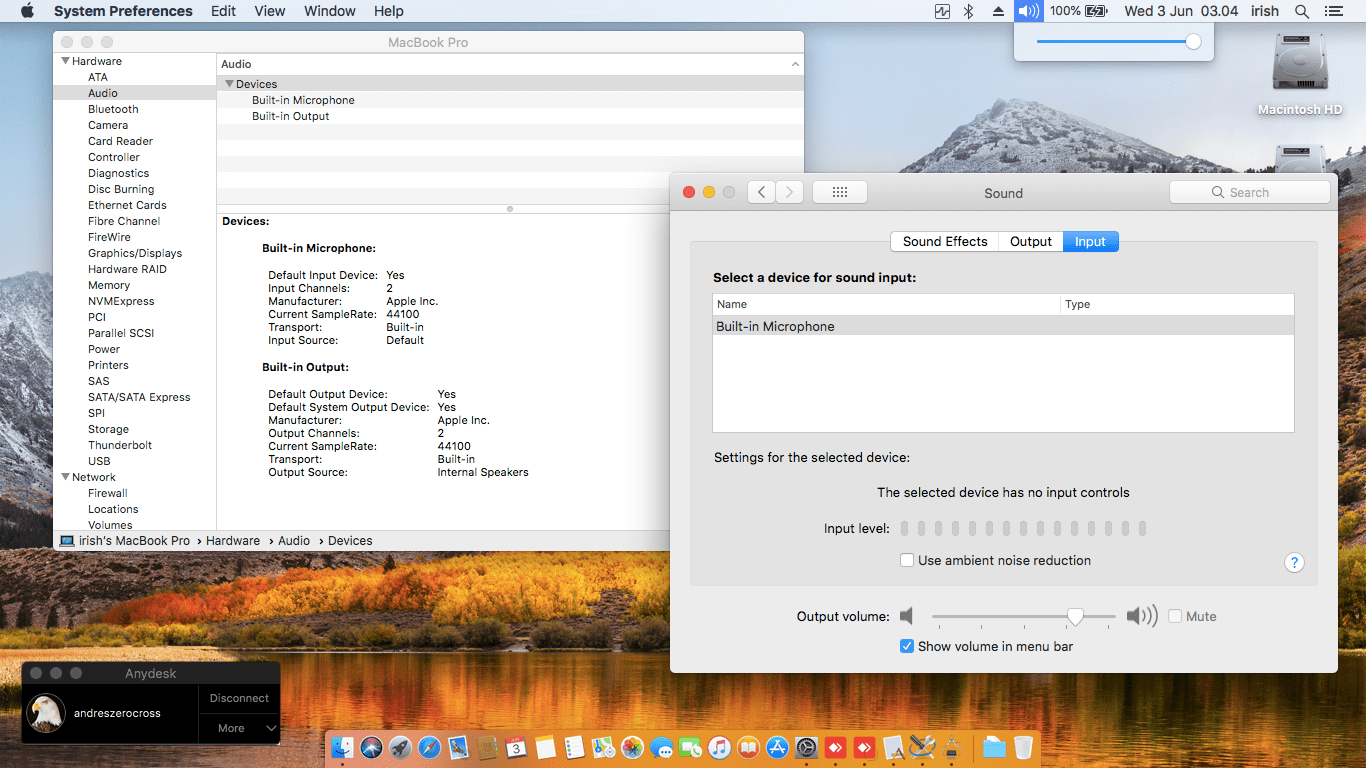Click the Search field in Sound preferences

1250,192
